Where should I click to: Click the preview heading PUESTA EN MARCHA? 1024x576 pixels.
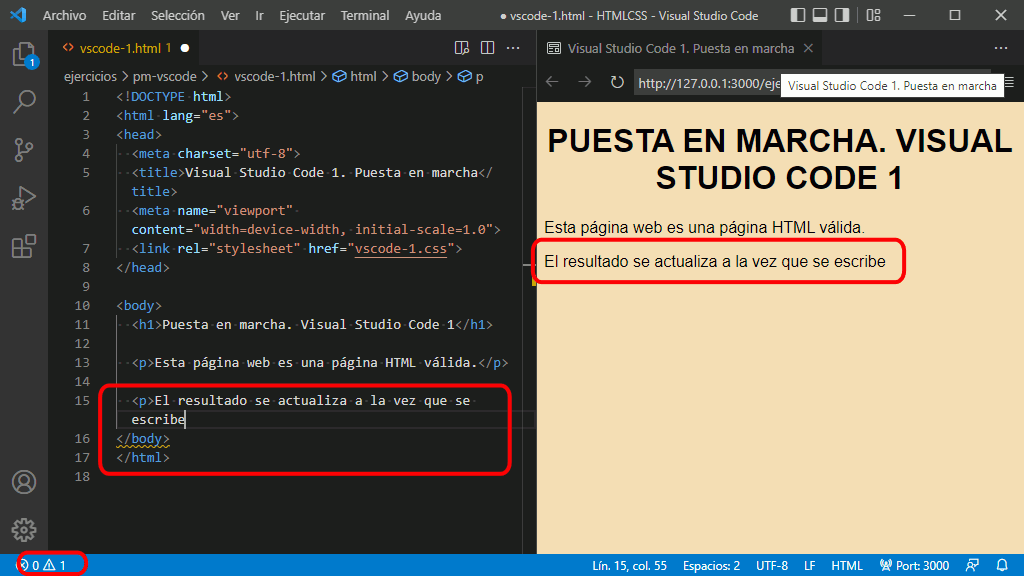point(779,159)
